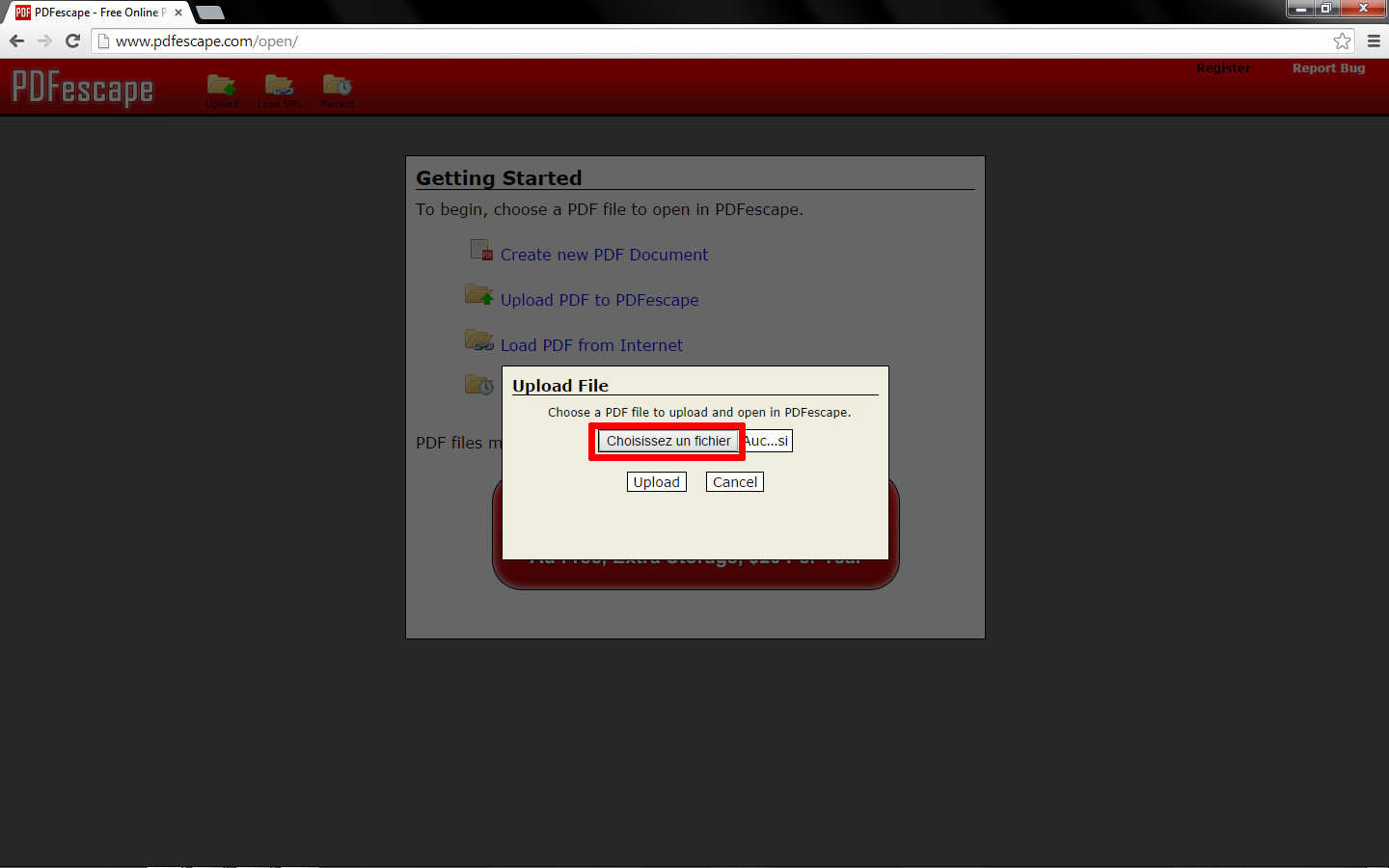Close the PDFescape browser tab
The image size is (1389, 868).
(178, 13)
